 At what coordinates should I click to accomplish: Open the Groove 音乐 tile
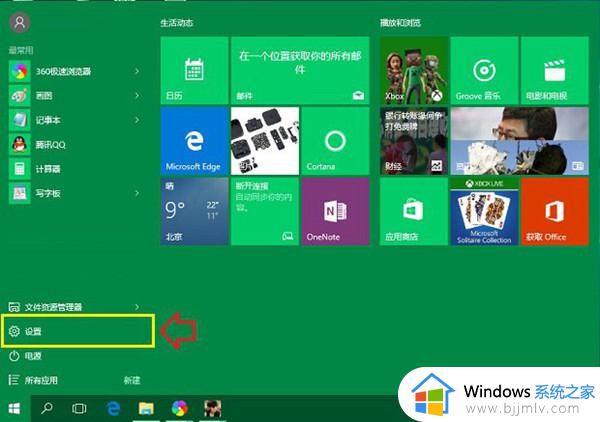coord(484,70)
